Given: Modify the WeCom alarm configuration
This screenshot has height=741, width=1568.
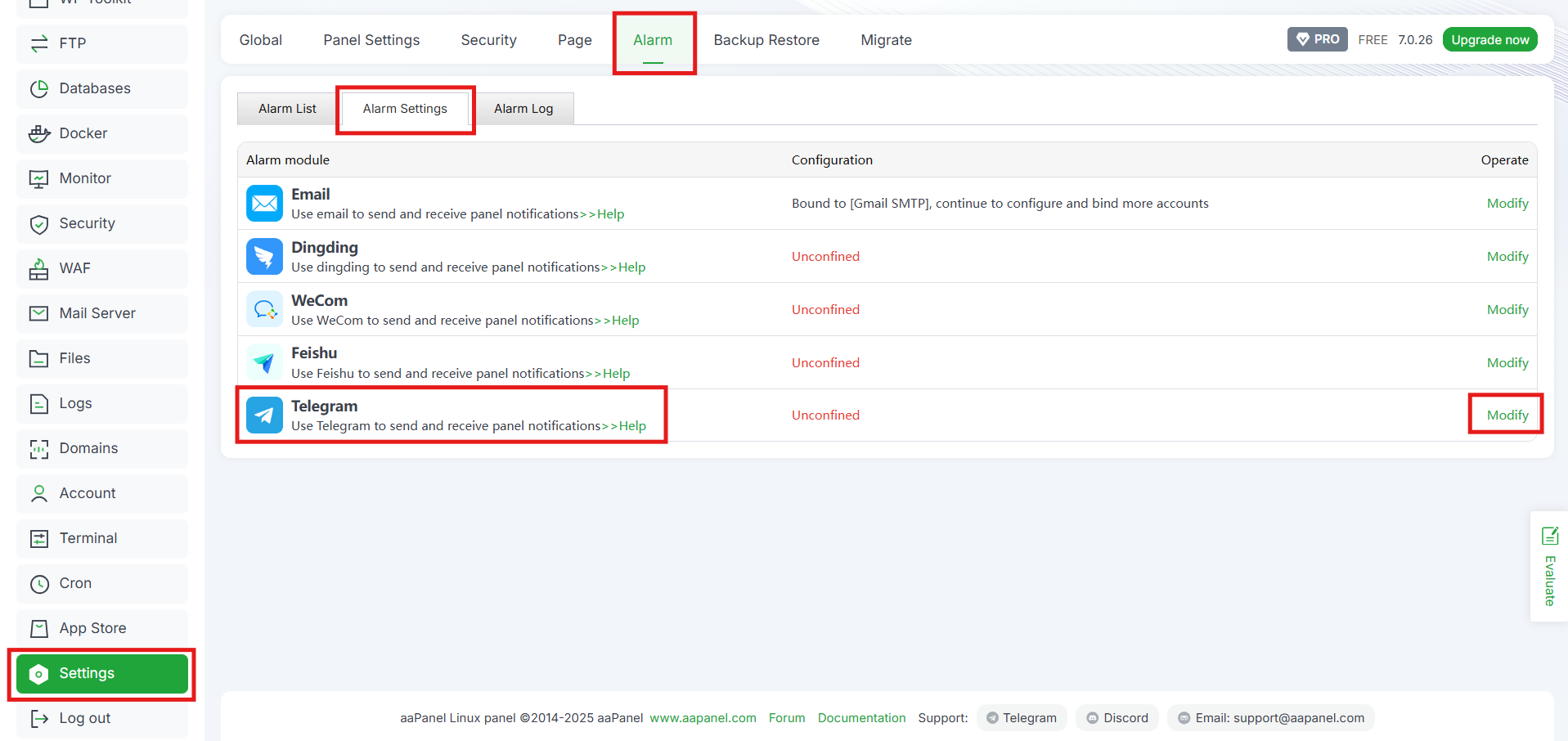Looking at the screenshot, I should pos(1507,309).
